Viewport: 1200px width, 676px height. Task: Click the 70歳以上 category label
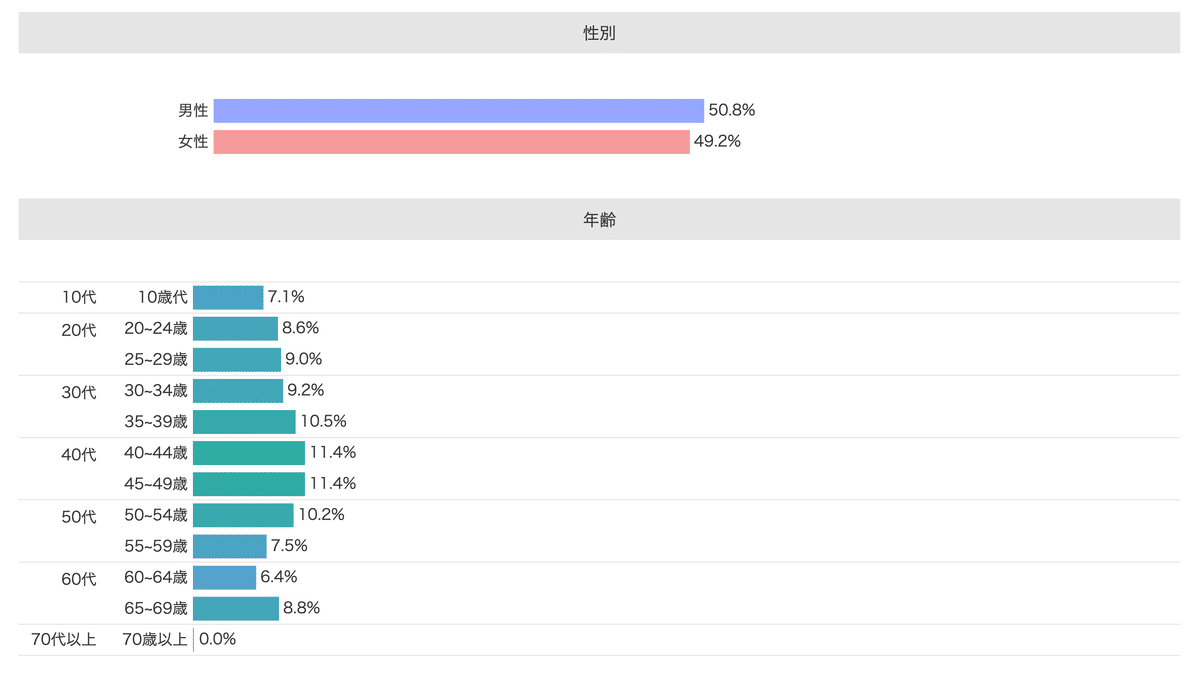(x=155, y=639)
